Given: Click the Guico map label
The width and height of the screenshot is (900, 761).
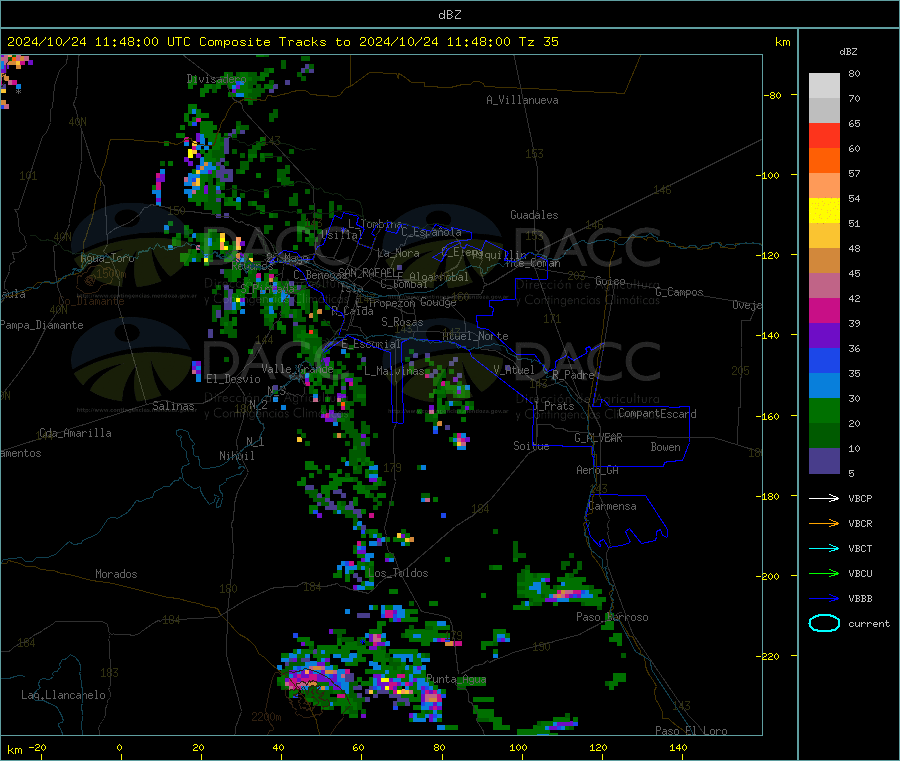Looking at the screenshot, I should pyautogui.click(x=610, y=281).
